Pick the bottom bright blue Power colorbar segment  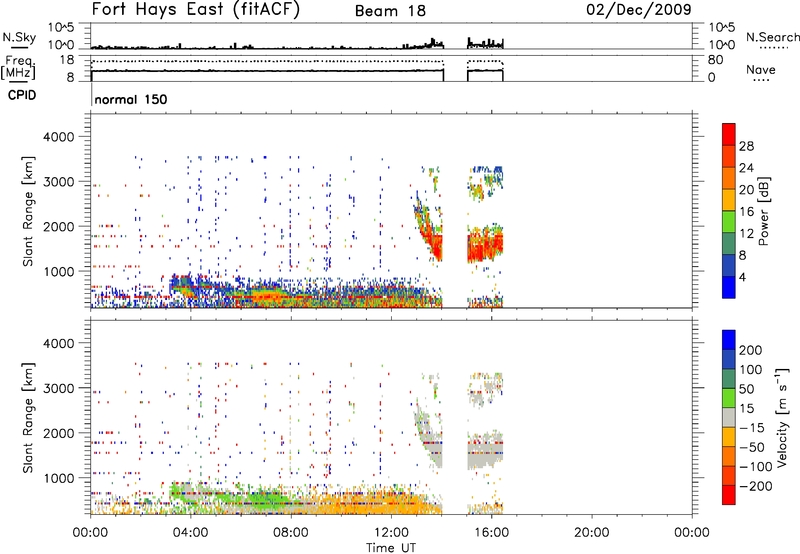729,287
